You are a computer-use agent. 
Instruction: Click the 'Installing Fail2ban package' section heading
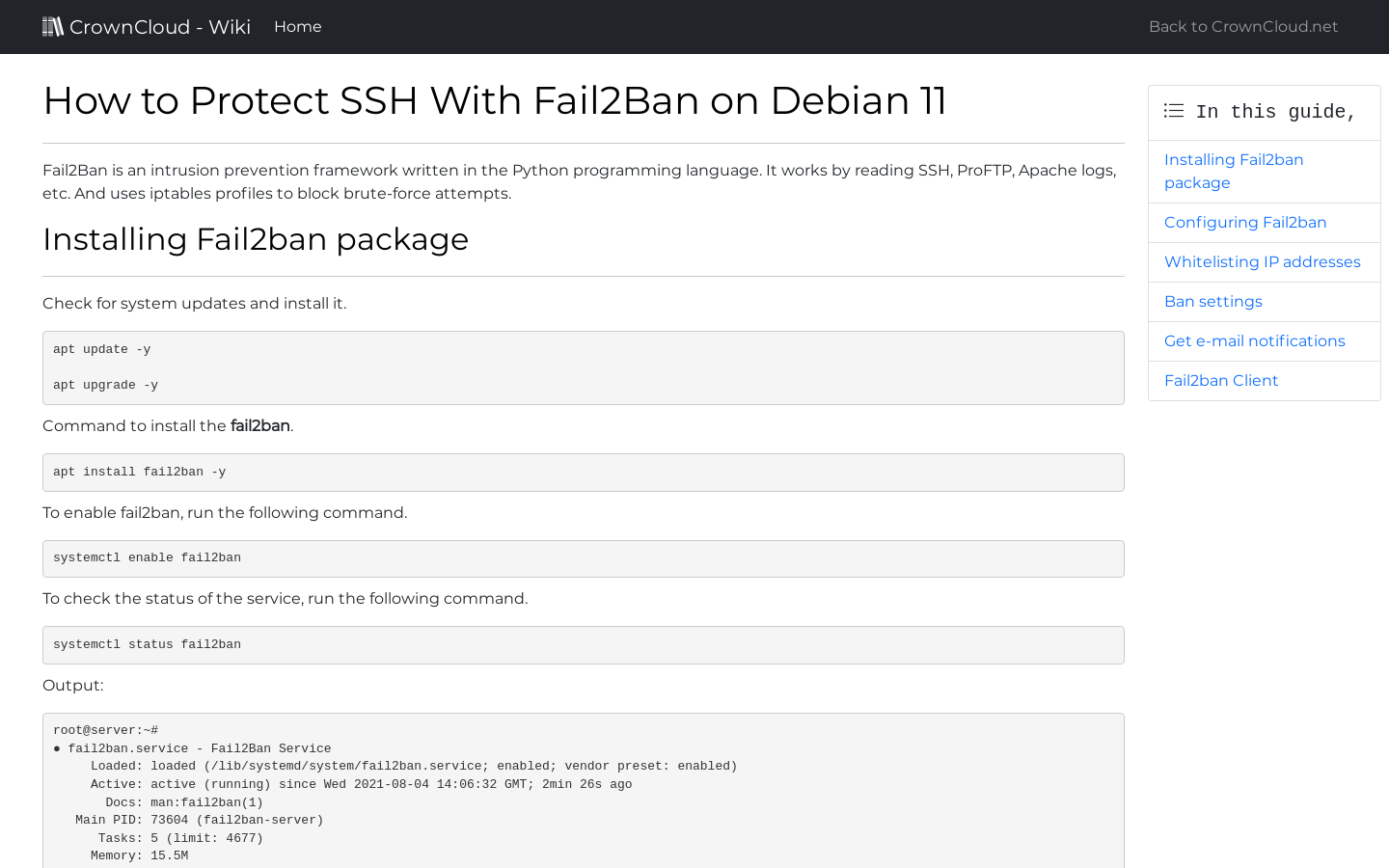(256, 239)
